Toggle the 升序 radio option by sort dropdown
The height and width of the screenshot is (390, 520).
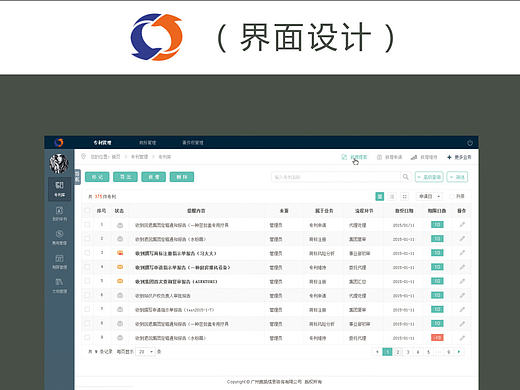[452, 196]
